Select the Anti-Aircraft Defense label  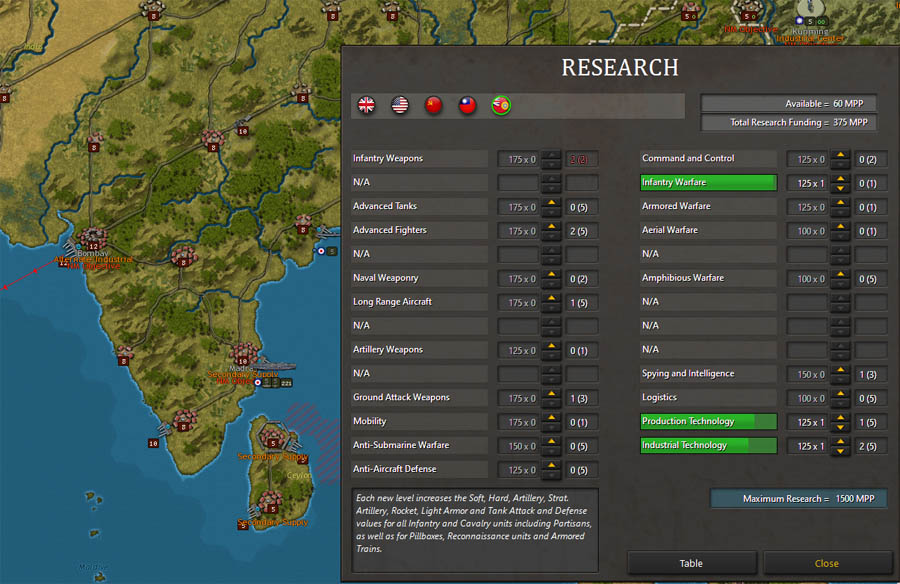tap(419, 469)
